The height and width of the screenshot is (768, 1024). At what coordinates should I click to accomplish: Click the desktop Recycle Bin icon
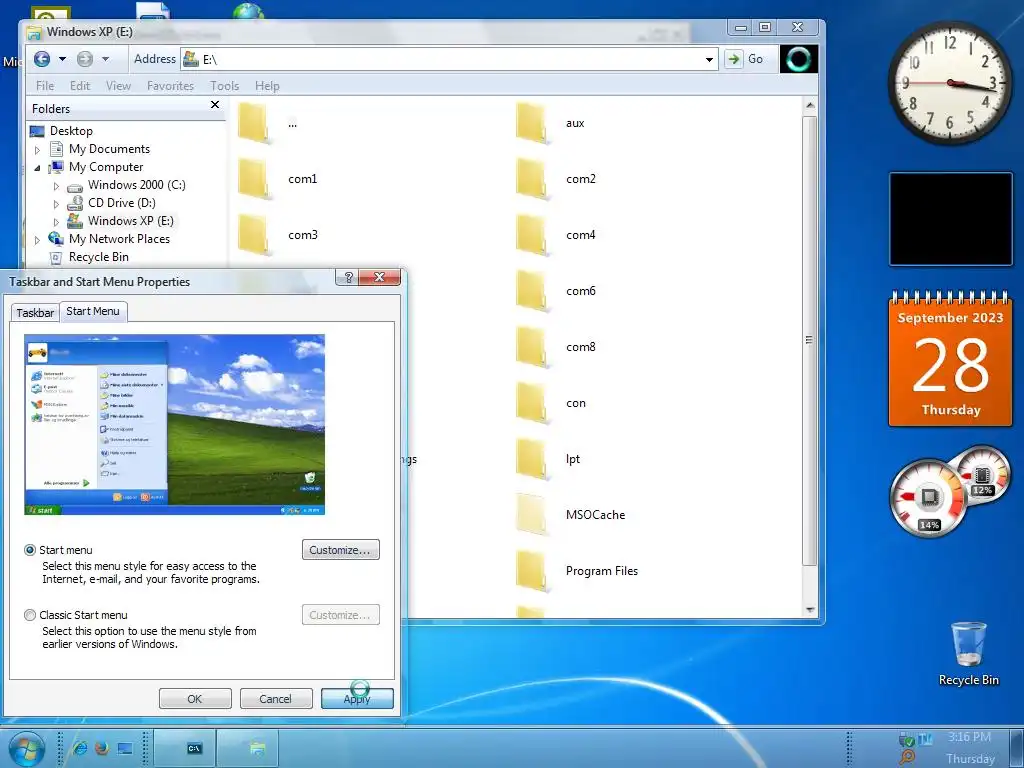[968, 653]
